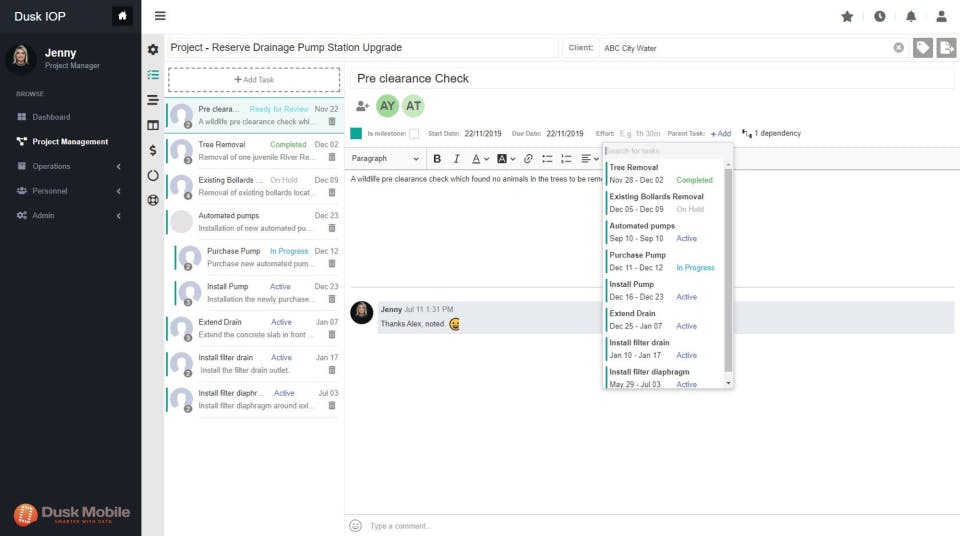
Task: Open the favorites star icon
Action: click(847, 17)
